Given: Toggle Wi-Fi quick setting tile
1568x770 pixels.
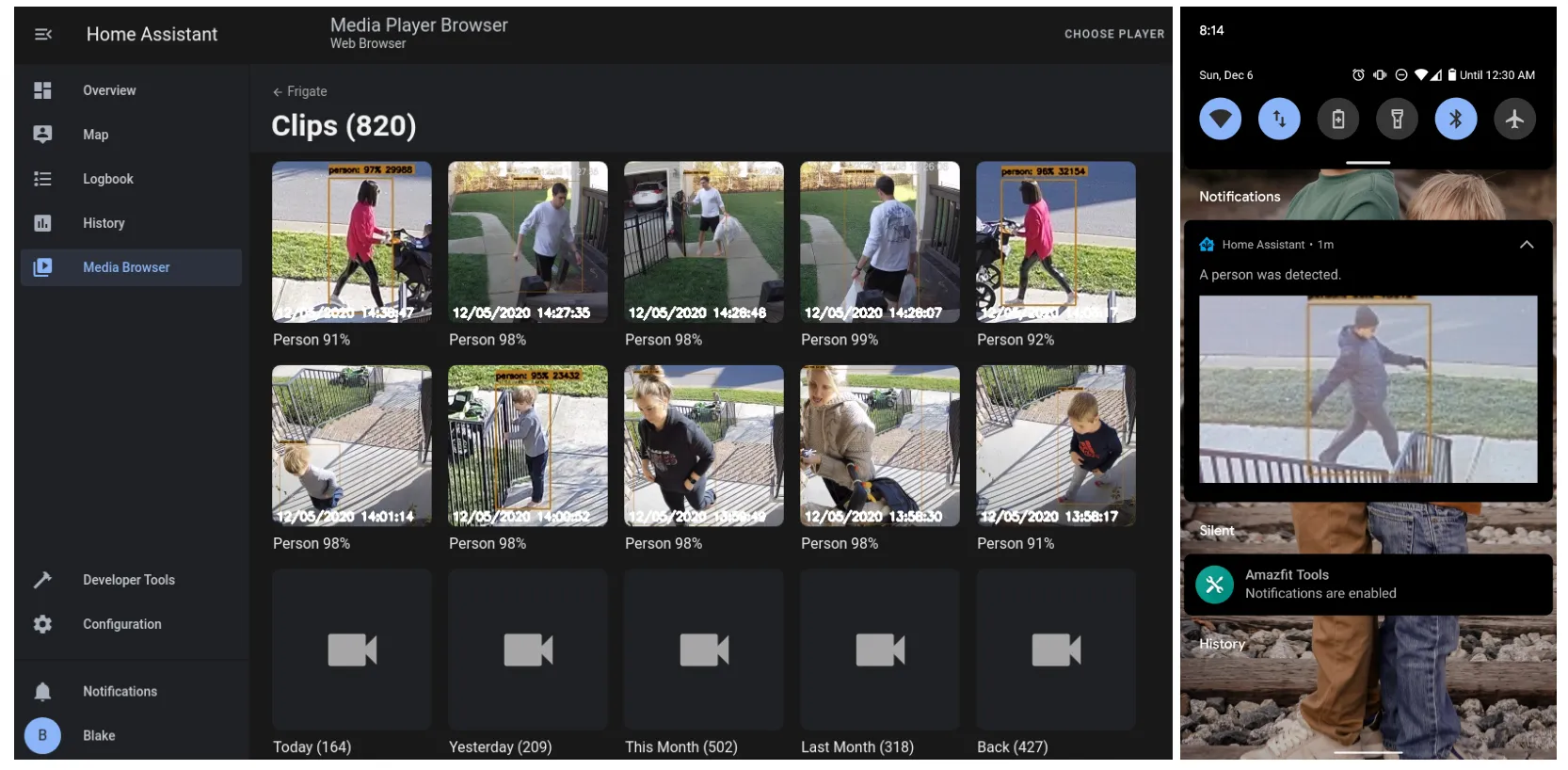Looking at the screenshot, I should (x=1220, y=120).
